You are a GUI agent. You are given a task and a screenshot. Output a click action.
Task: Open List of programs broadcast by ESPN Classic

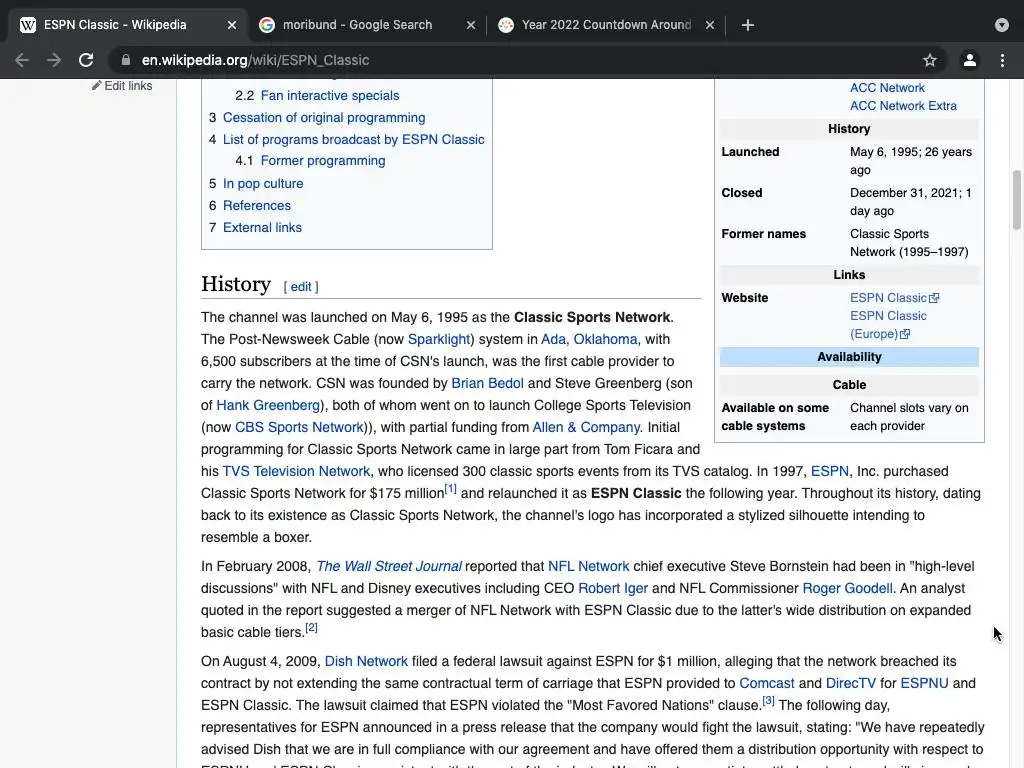353,139
